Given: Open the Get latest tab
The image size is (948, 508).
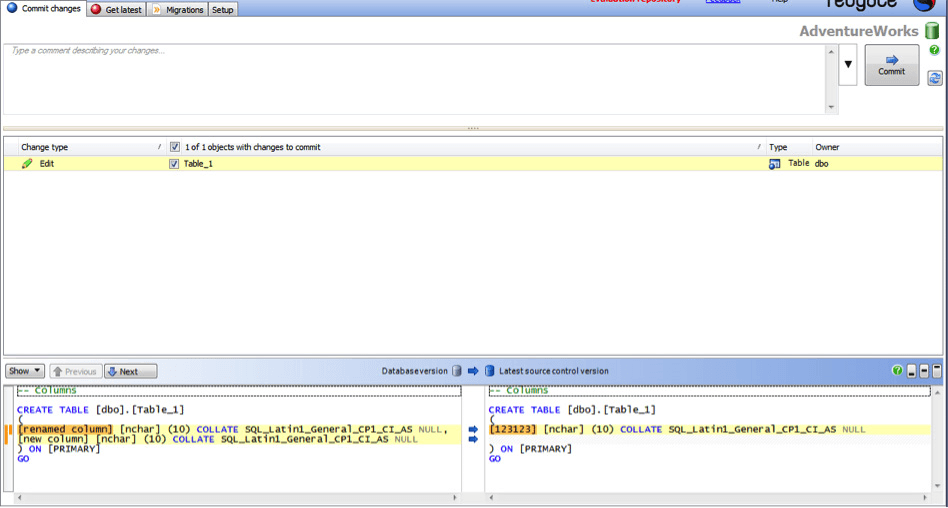Looking at the screenshot, I should point(117,10).
